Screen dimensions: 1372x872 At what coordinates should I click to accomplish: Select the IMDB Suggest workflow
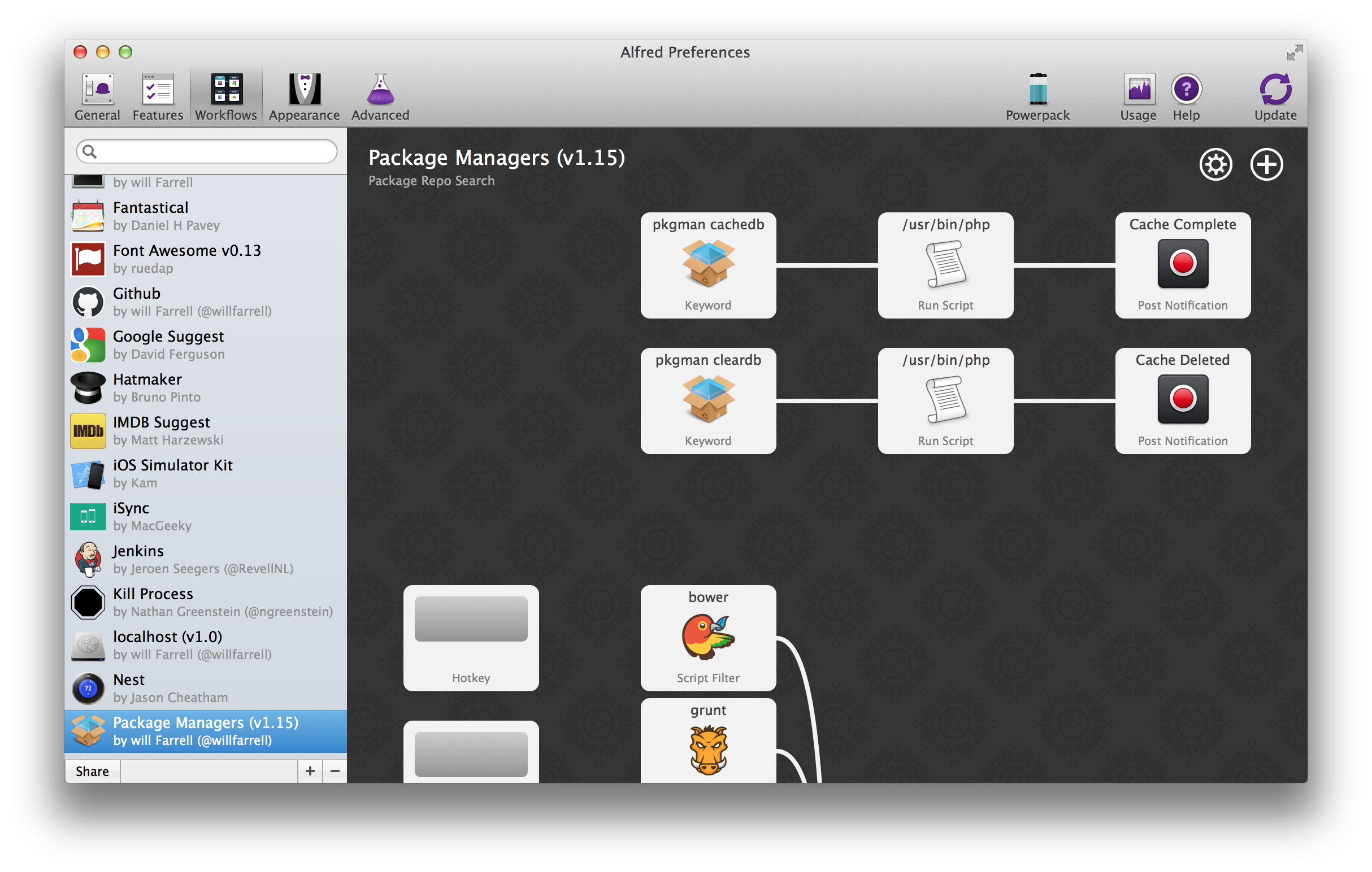pos(206,431)
